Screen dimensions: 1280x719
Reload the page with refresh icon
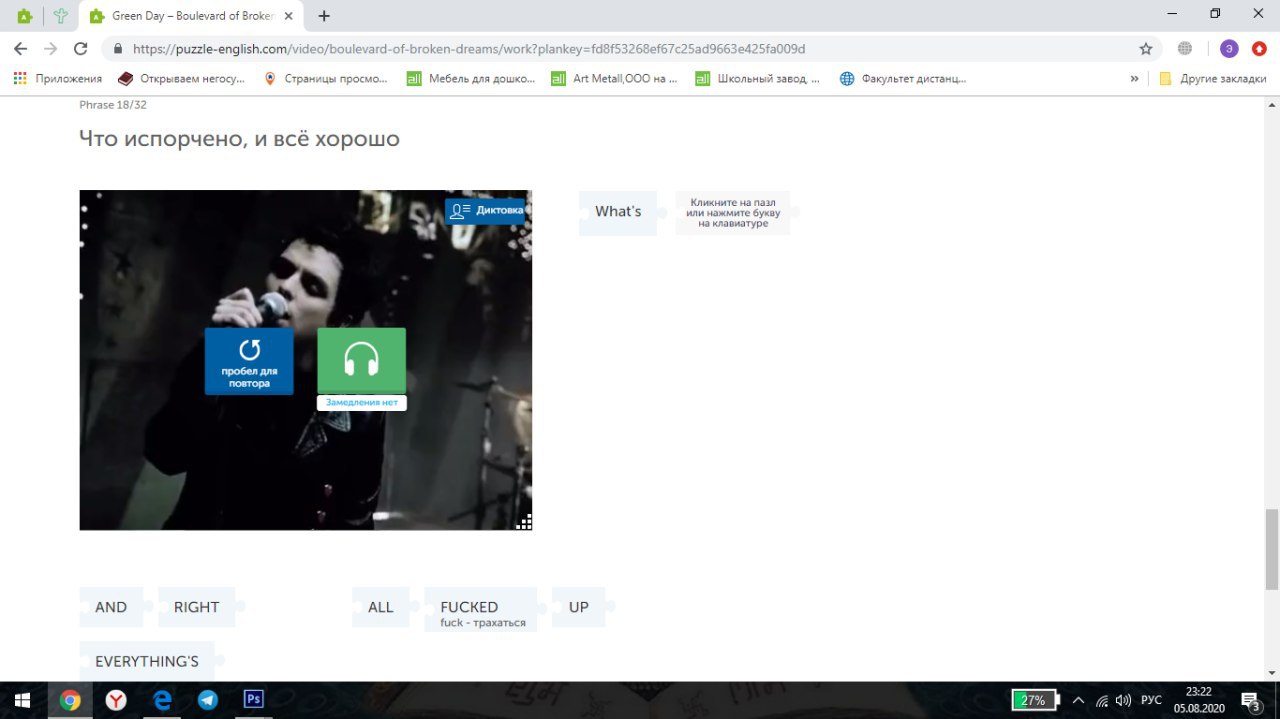[x=81, y=48]
